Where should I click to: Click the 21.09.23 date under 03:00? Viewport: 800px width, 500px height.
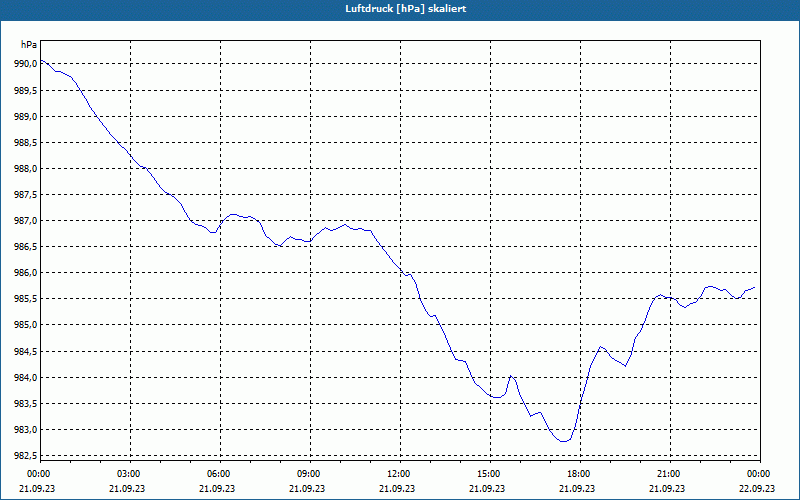click(127, 488)
